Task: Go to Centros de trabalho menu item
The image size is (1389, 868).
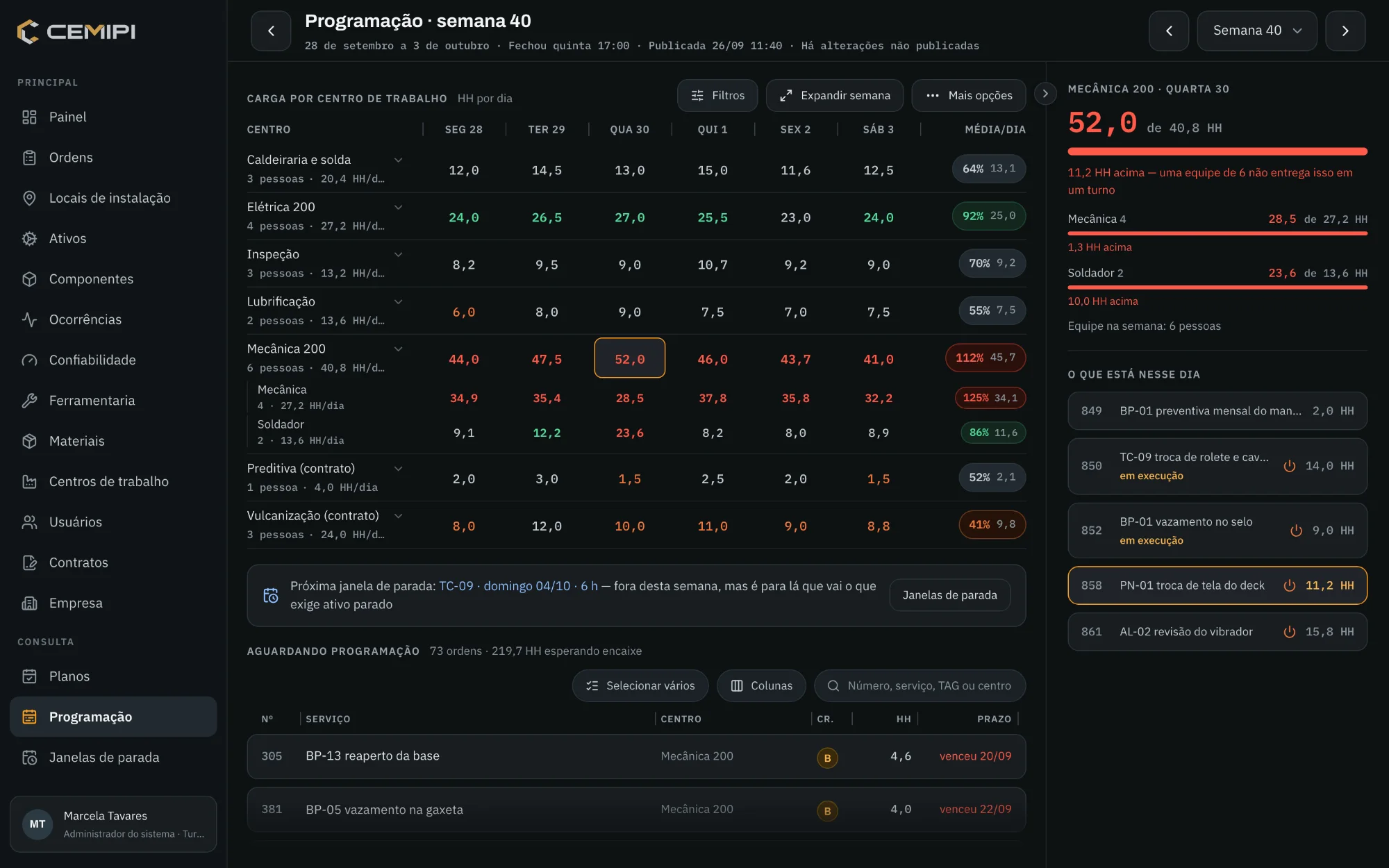Action: pos(113,482)
